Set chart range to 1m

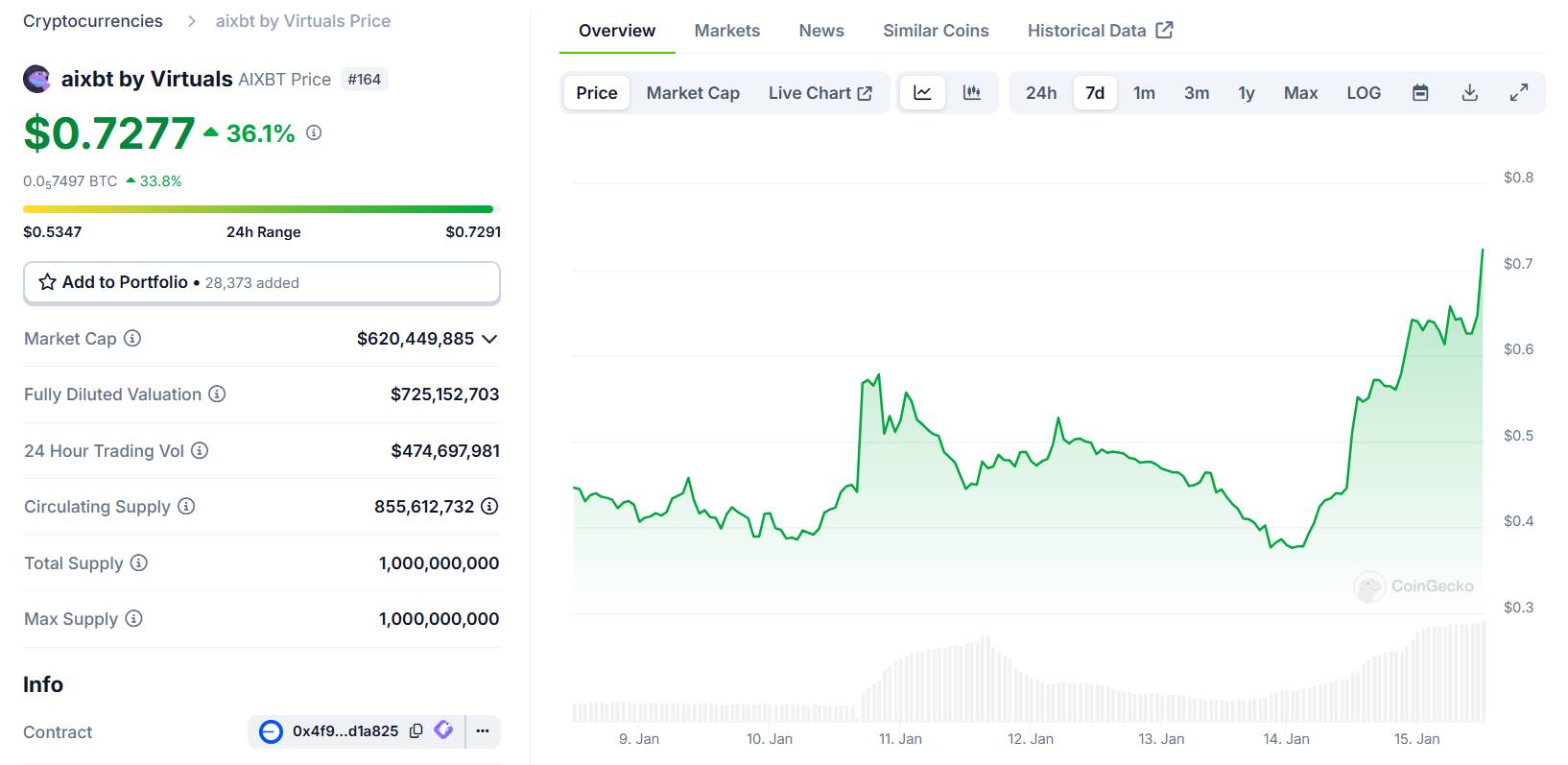pyautogui.click(x=1144, y=93)
